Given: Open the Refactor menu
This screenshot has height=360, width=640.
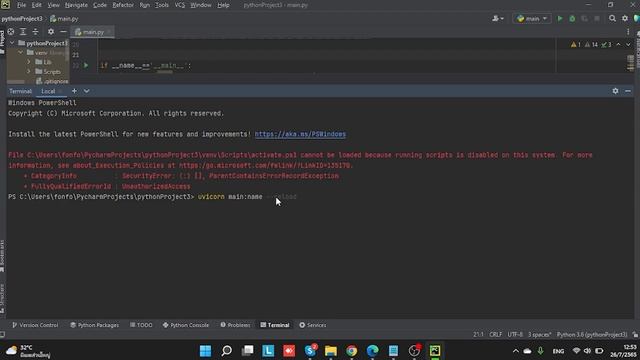Looking at the screenshot, I should coord(123,5).
